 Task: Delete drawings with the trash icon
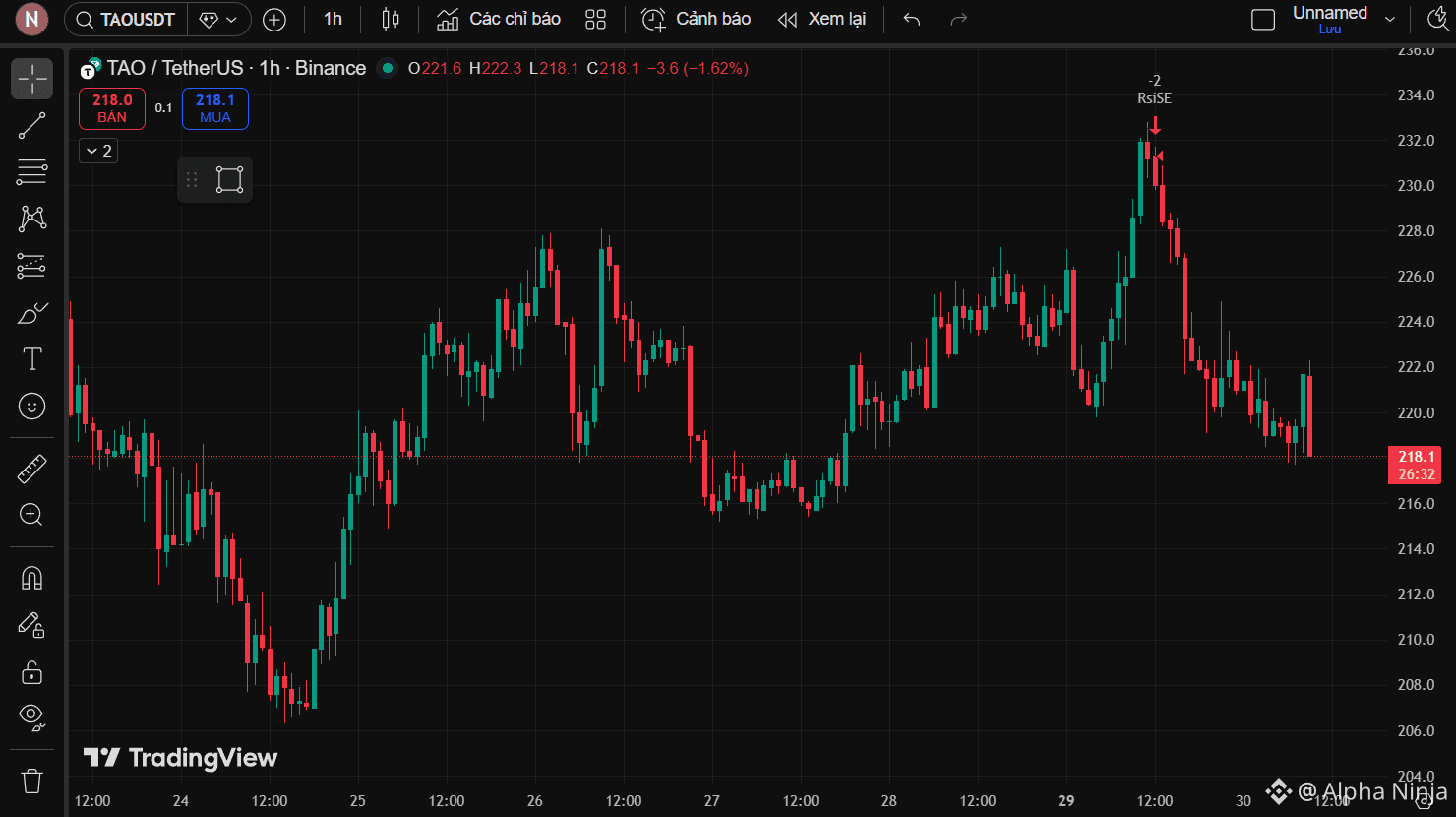click(31, 781)
